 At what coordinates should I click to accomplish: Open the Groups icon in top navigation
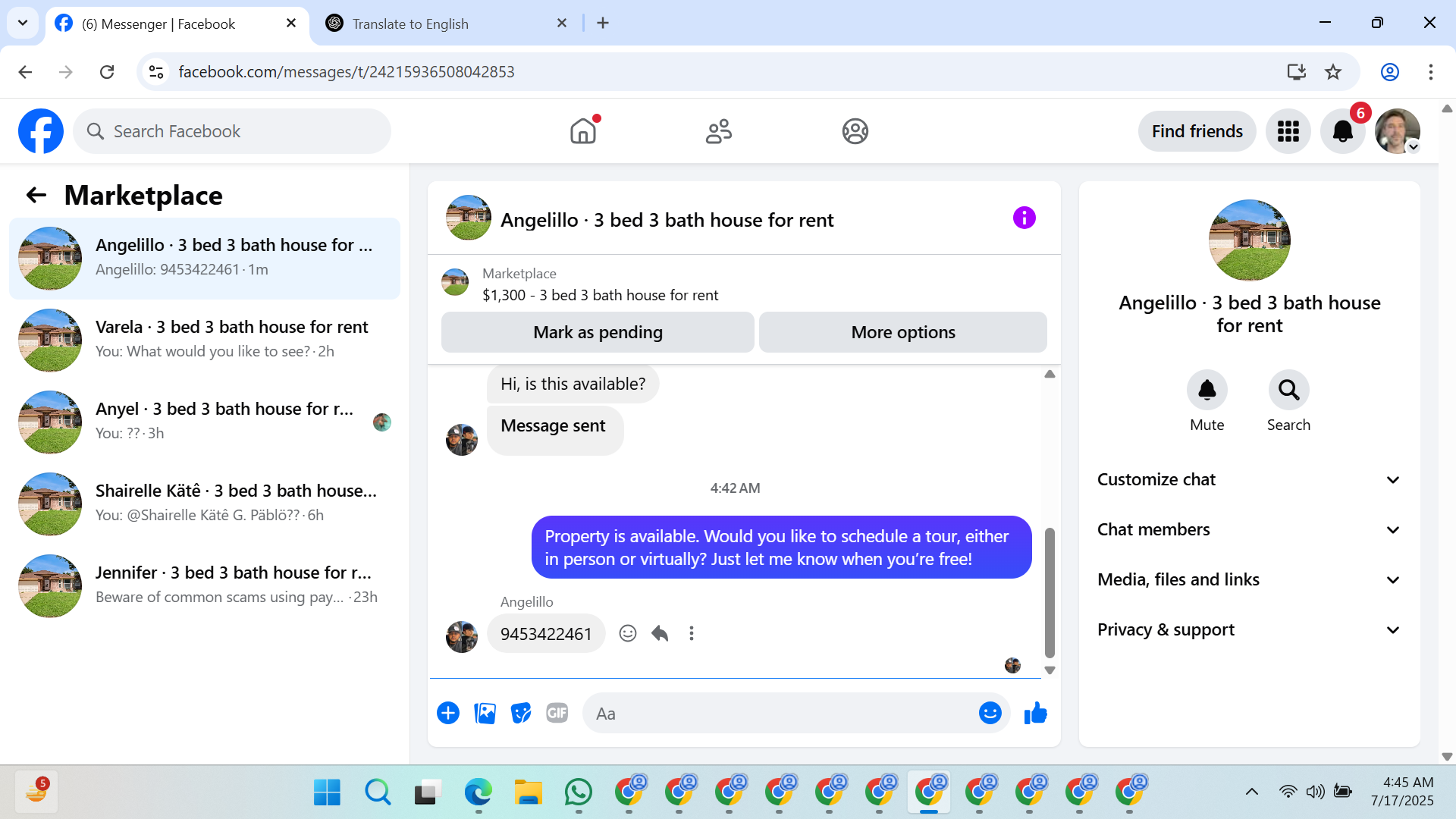pyautogui.click(x=855, y=131)
